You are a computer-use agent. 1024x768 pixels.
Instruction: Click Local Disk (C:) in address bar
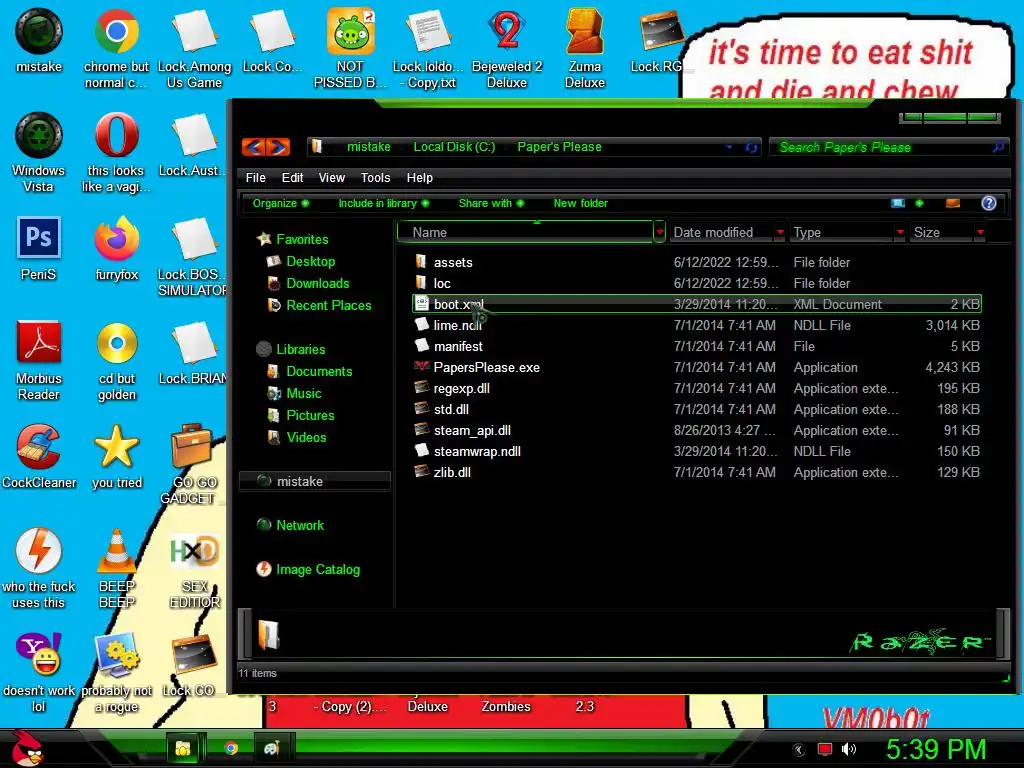tap(454, 147)
